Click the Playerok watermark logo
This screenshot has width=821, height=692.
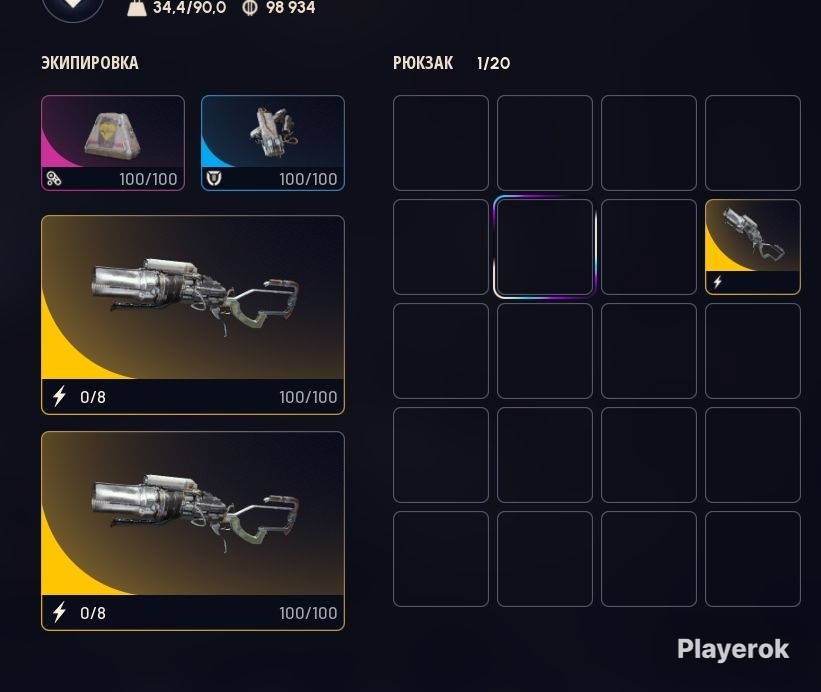[733, 650]
